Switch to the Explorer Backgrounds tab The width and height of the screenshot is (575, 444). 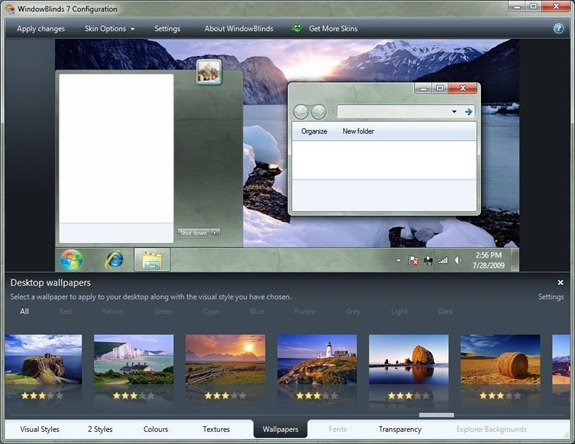[x=491, y=429]
